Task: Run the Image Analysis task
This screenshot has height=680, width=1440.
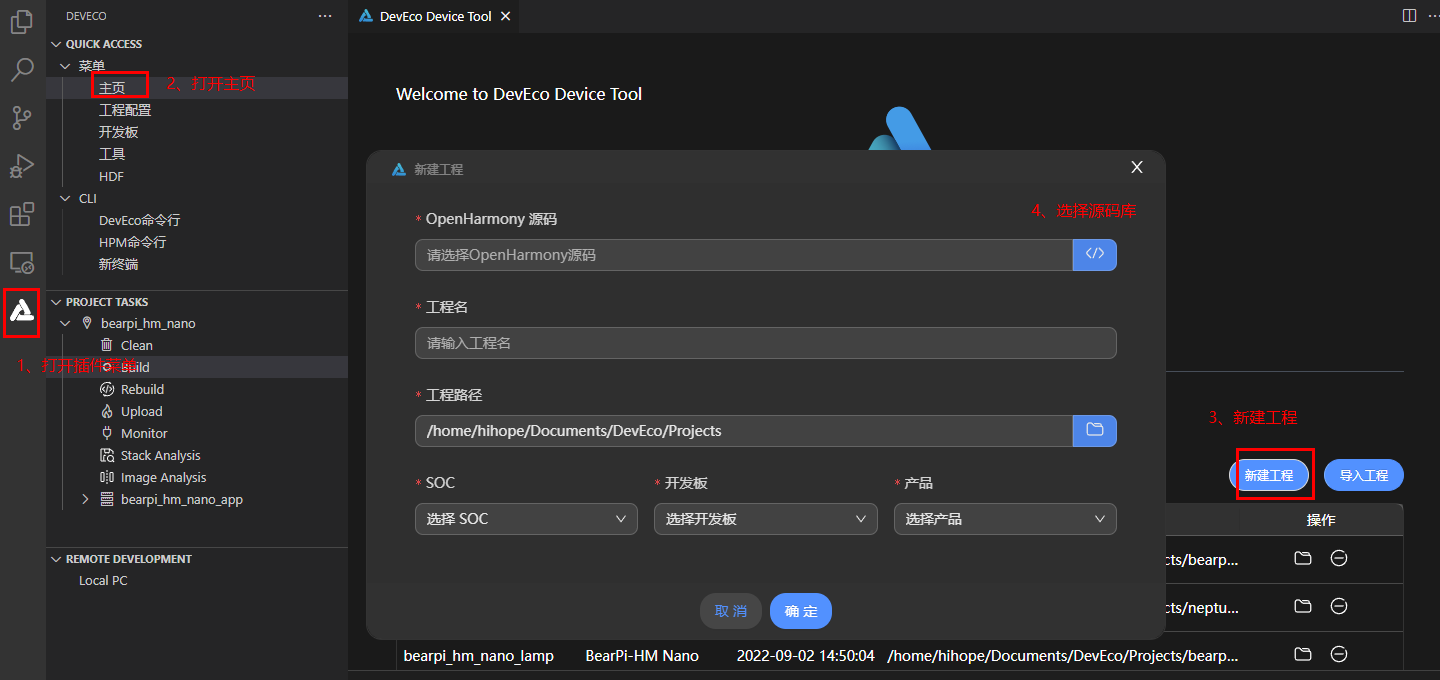Action: 163,477
